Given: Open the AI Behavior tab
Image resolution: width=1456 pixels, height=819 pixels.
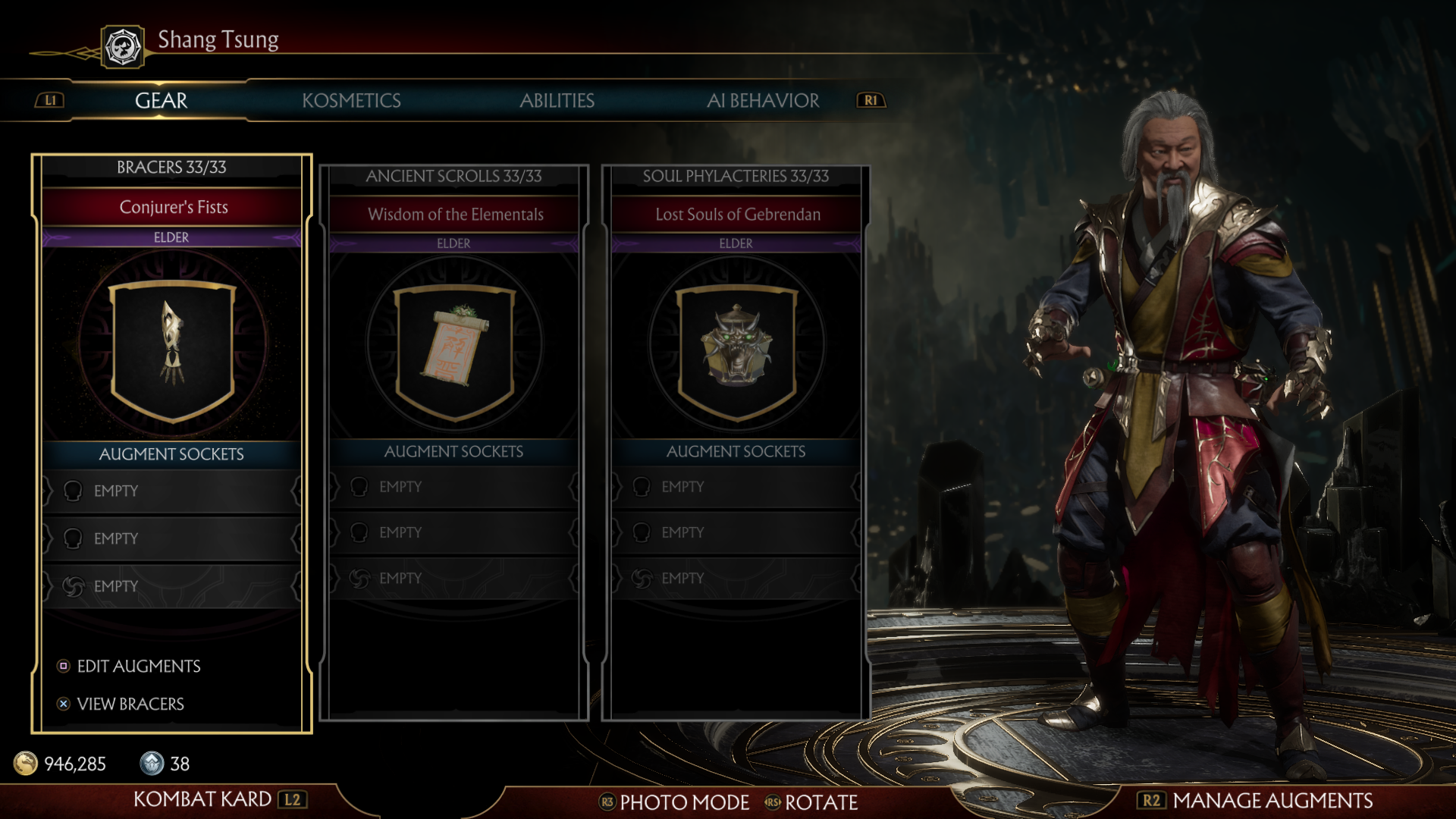Looking at the screenshot, I should point(762,100).
